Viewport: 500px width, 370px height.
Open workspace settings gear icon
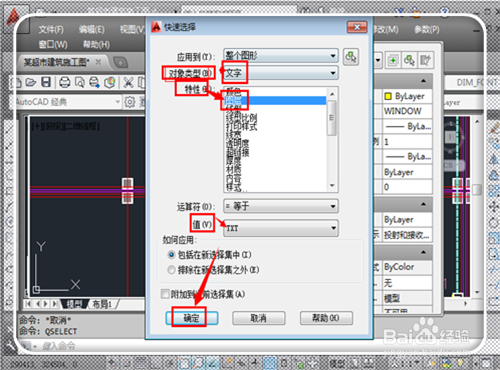coord(130,102)
